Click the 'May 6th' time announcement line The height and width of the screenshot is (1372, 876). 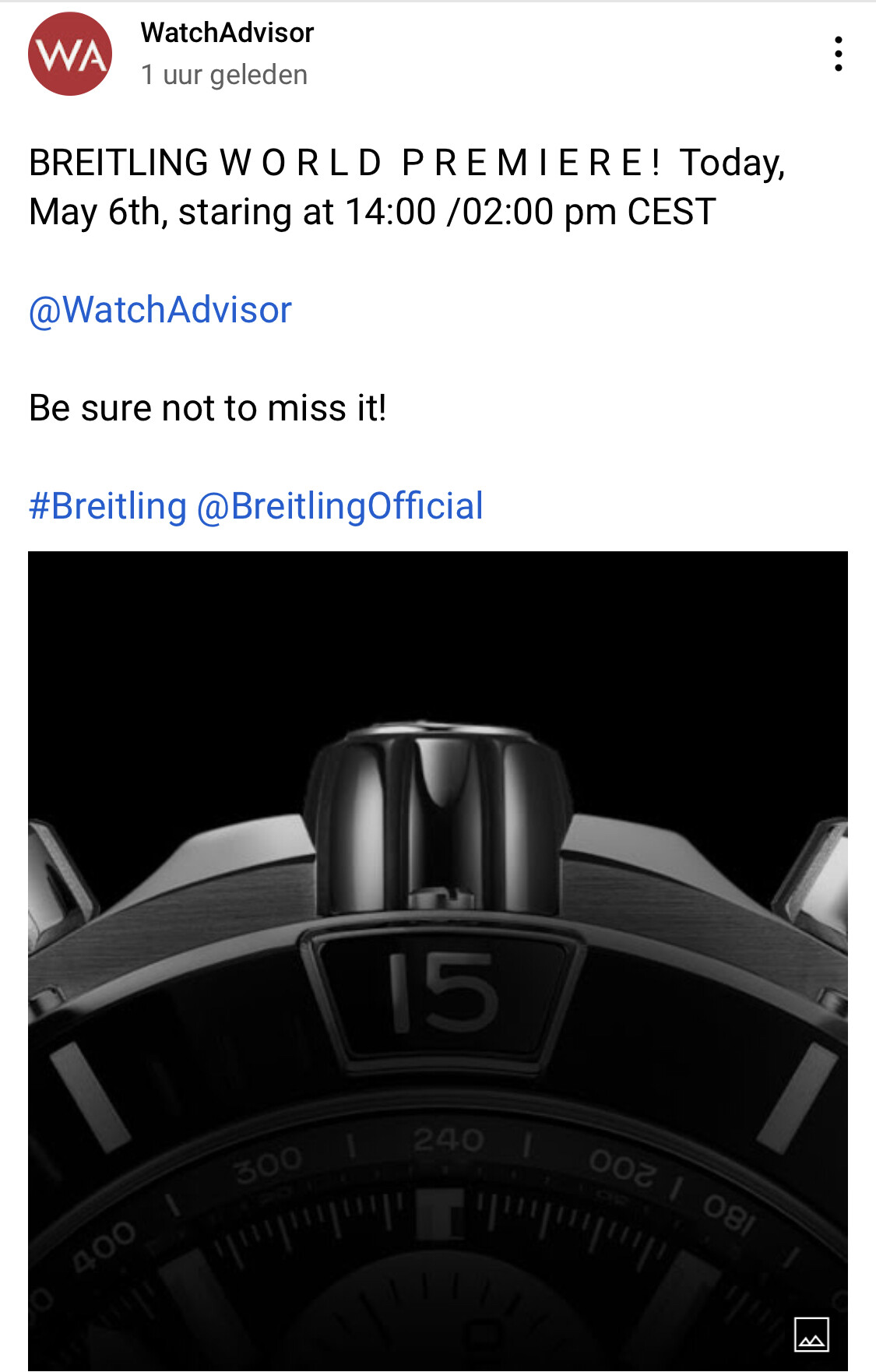pos(372,212)
